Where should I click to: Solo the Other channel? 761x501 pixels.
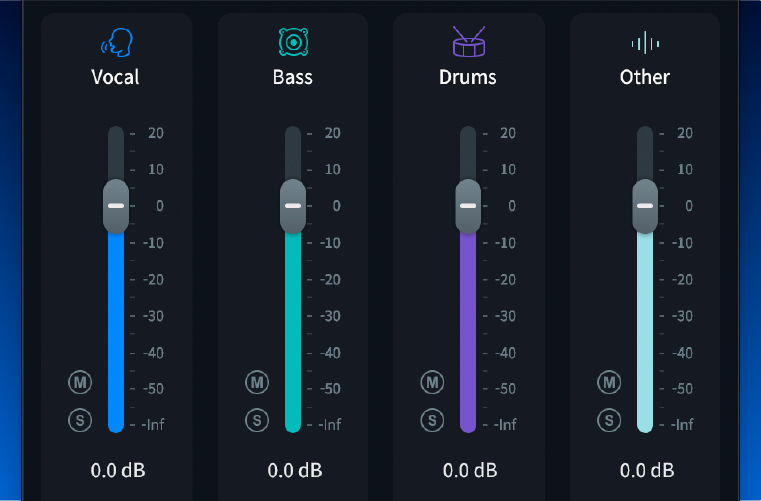click(609, 420)
